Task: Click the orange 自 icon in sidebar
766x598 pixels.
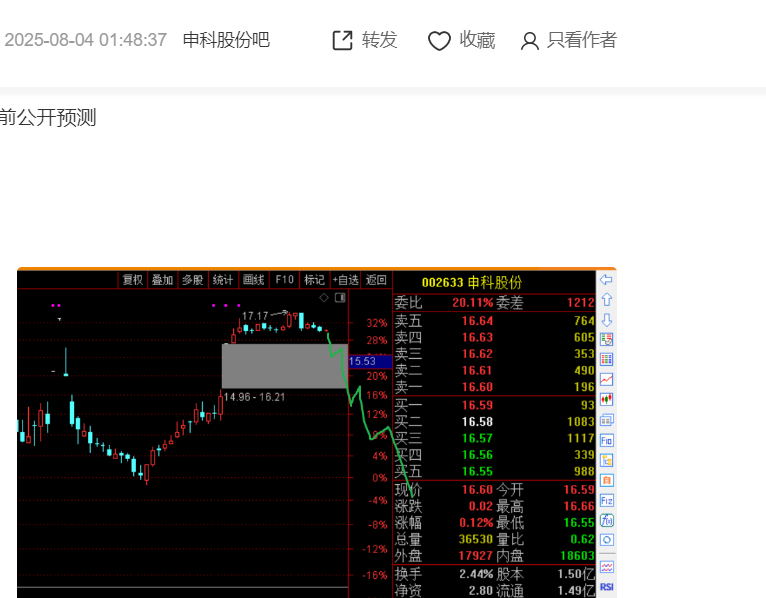Action: click(606, 480)
